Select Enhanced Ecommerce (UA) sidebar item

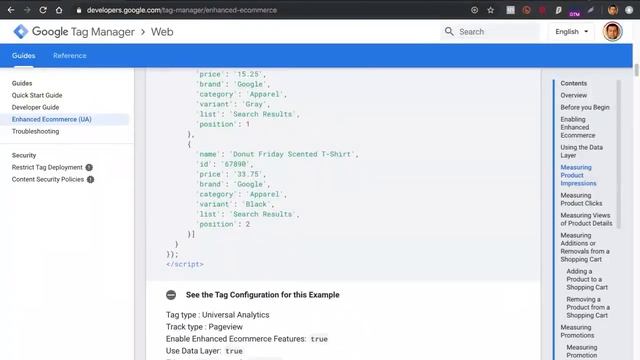64,119
